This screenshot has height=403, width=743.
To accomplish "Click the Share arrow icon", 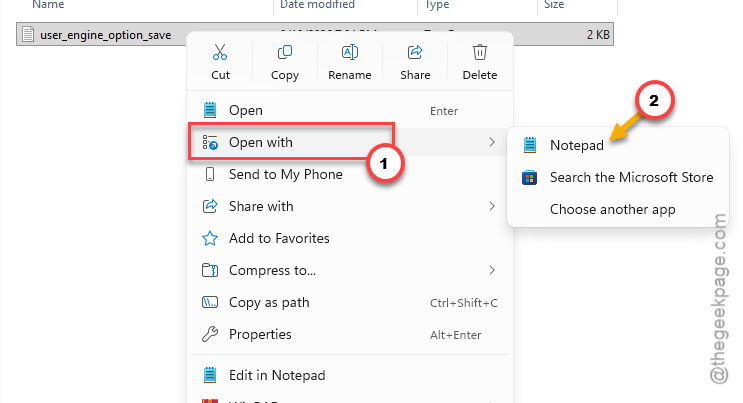I will (415, 52).
